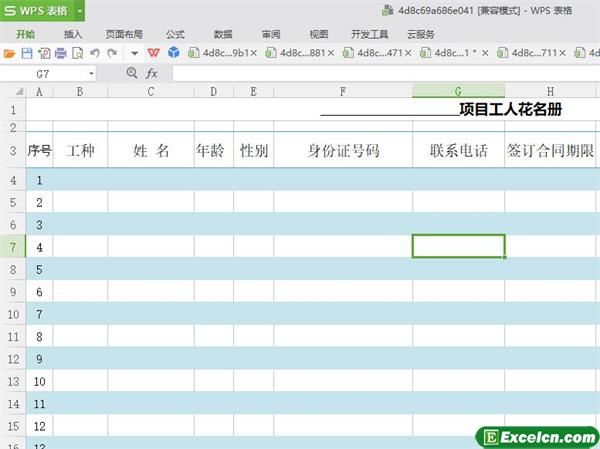Open Print Preview from the toolbar
Image resolution: width=600 pixels, height=449 pixels.
pyautogui.click(x=77, y=52)
